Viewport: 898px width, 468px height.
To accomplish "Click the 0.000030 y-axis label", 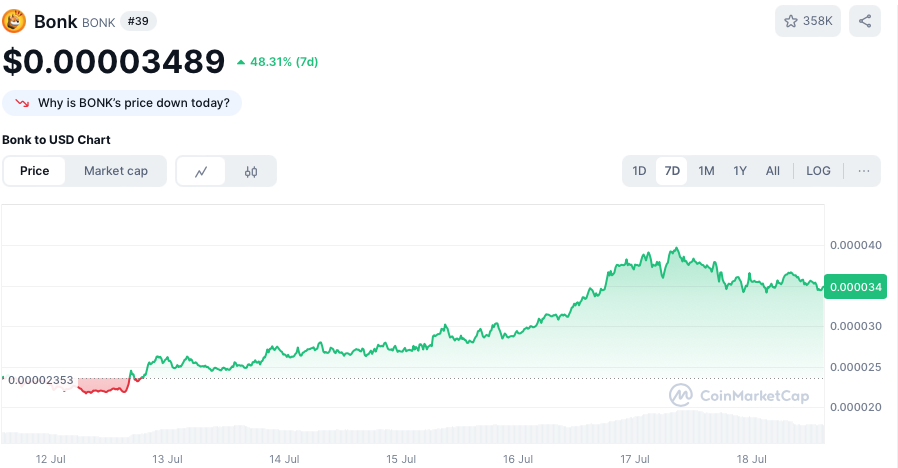I will (x=856, y=327).
